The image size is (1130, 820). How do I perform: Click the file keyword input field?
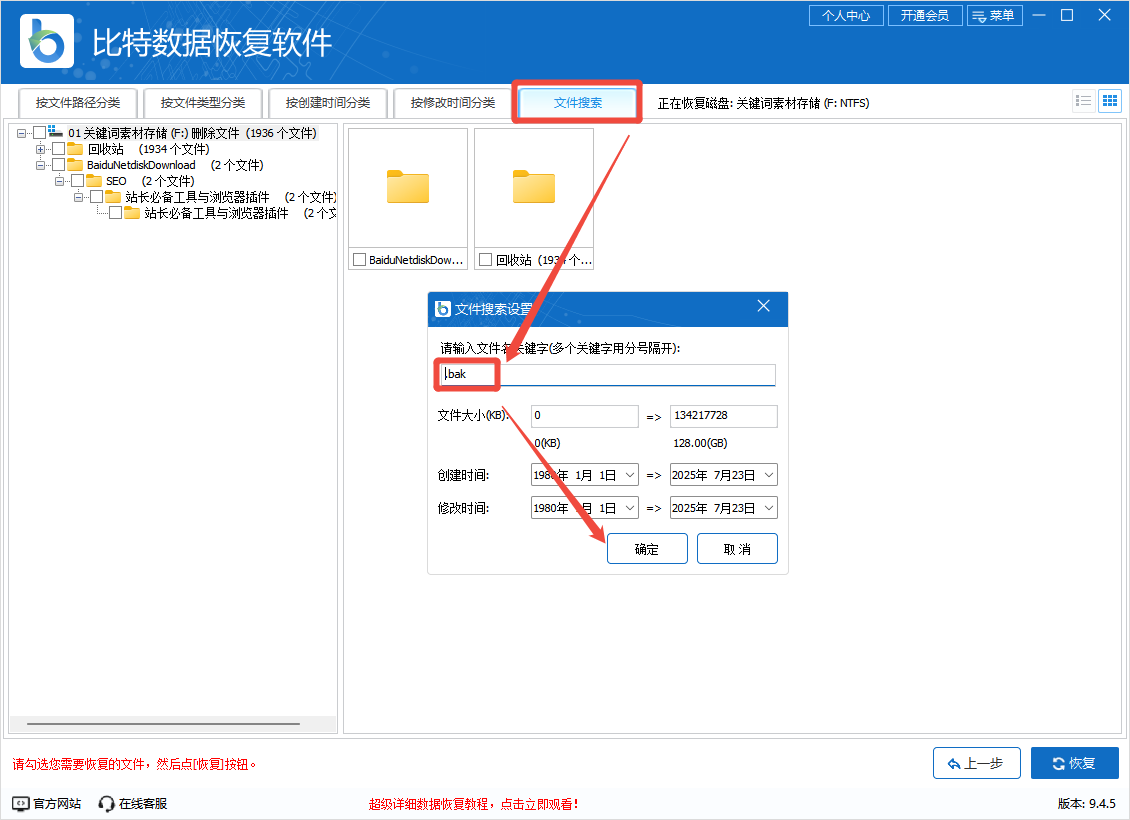pos(608,375)
